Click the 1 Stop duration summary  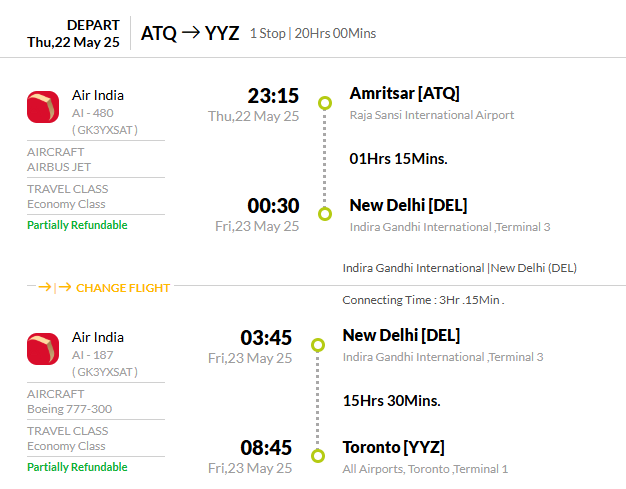point(313,33)
